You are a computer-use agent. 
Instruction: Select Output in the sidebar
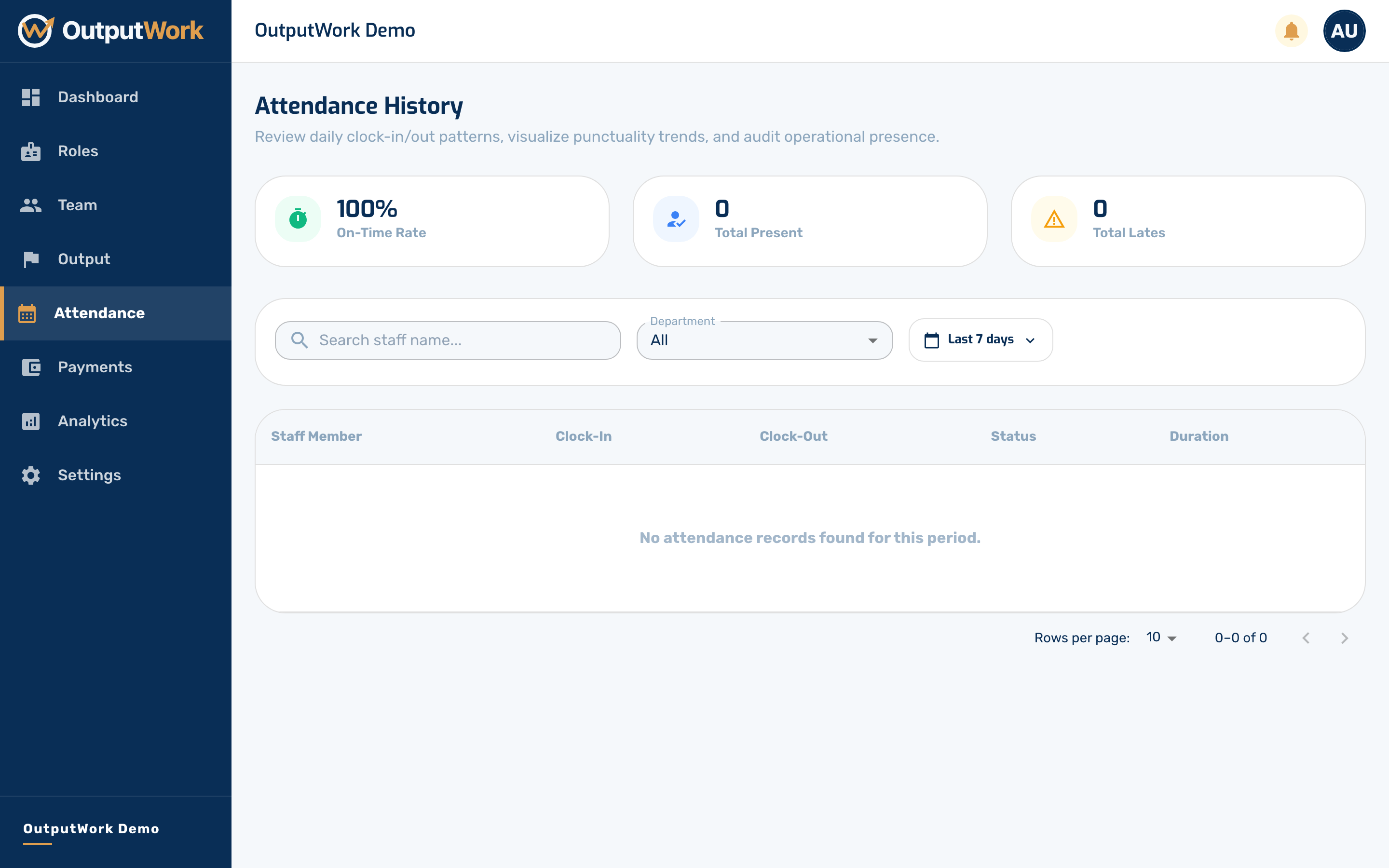point(115,259)
